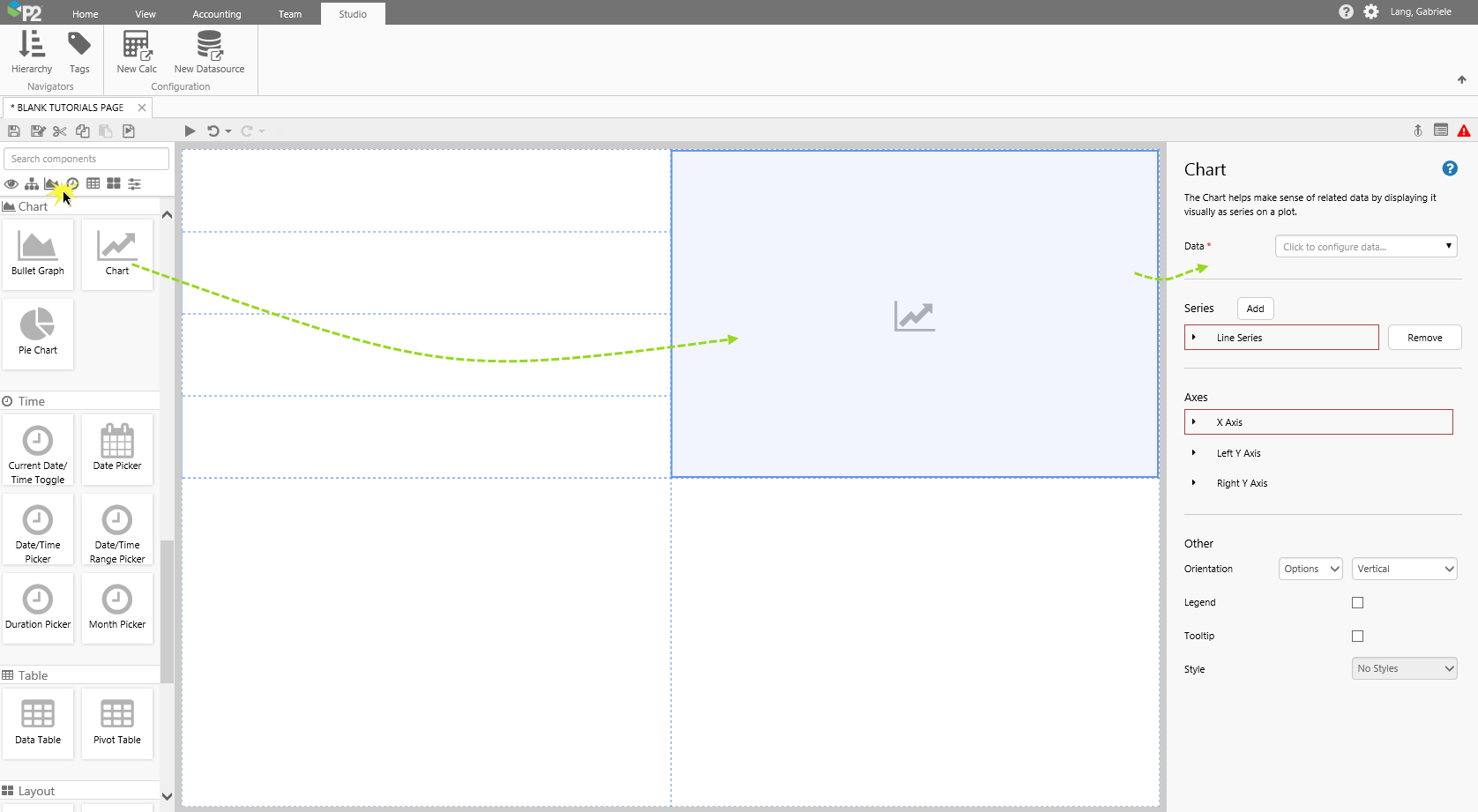Viewport: 1478px width, 812px height.
Task: Click the Cut scissors icon
Action: [x=60, y=131]
